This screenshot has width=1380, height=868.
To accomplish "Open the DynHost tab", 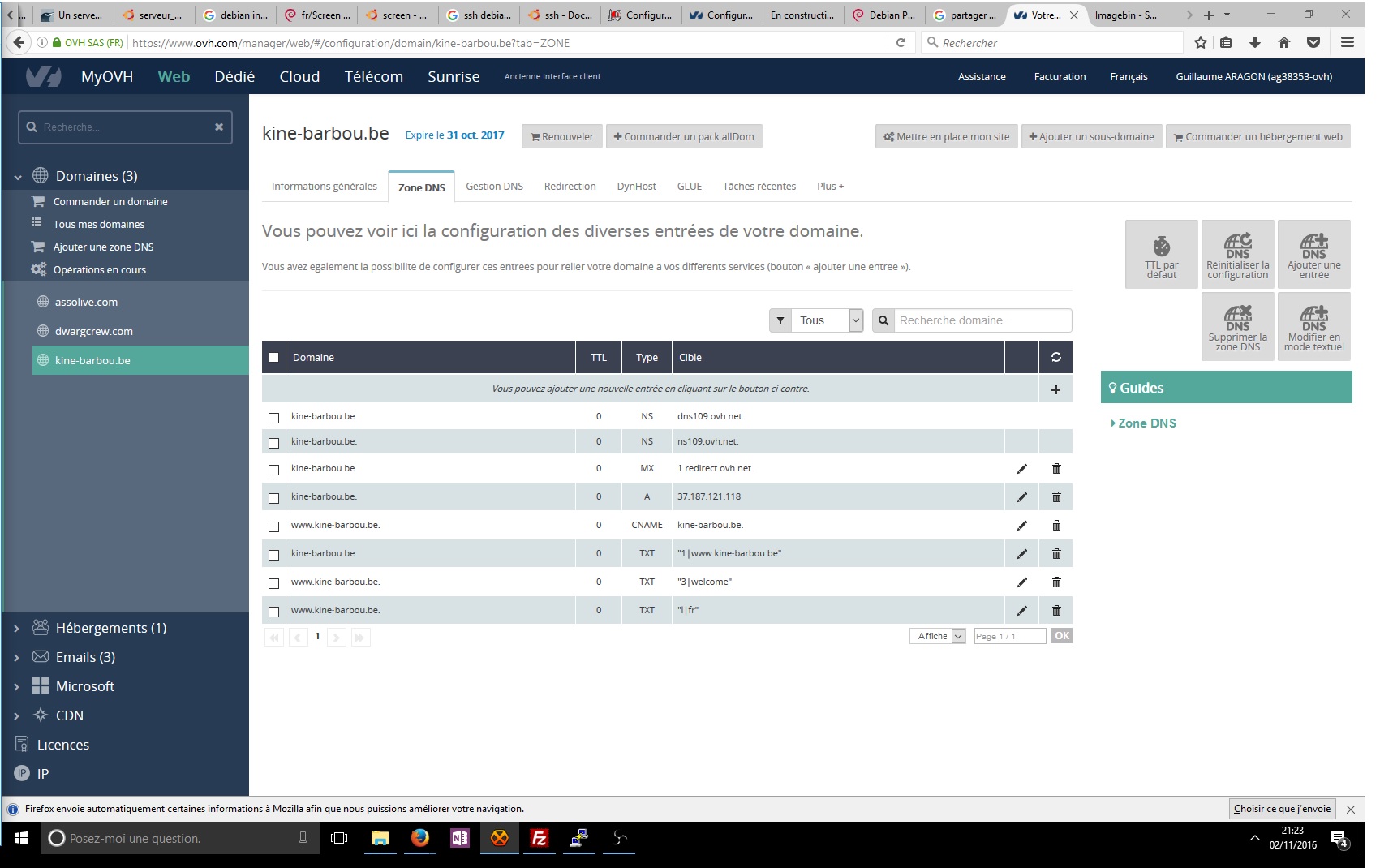I will tap(636, 187).
